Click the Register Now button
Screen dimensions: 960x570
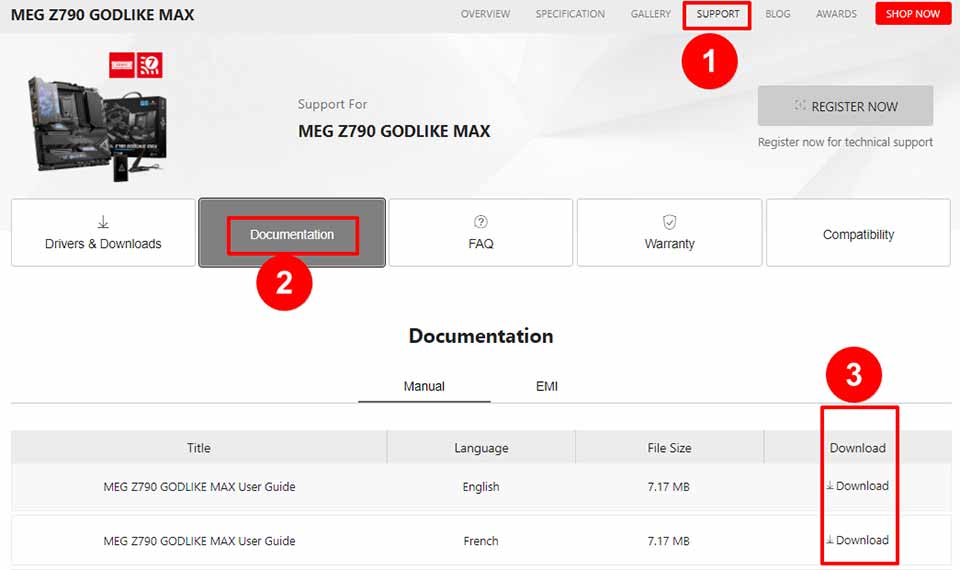tap(845, 106)
